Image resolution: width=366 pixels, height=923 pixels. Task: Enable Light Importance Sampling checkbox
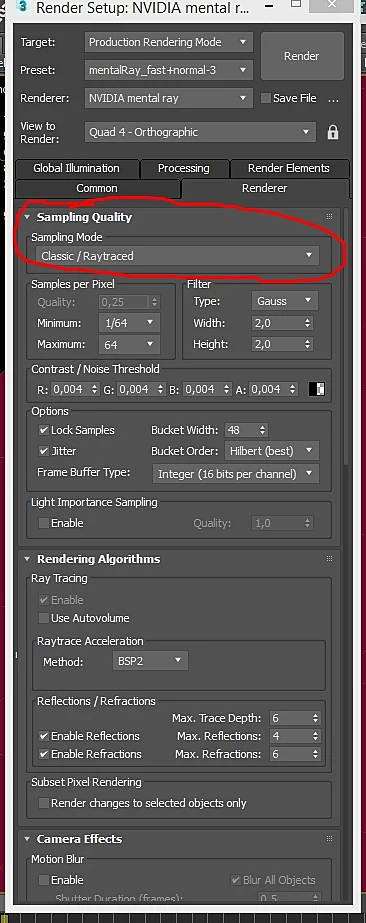[44, 523]
